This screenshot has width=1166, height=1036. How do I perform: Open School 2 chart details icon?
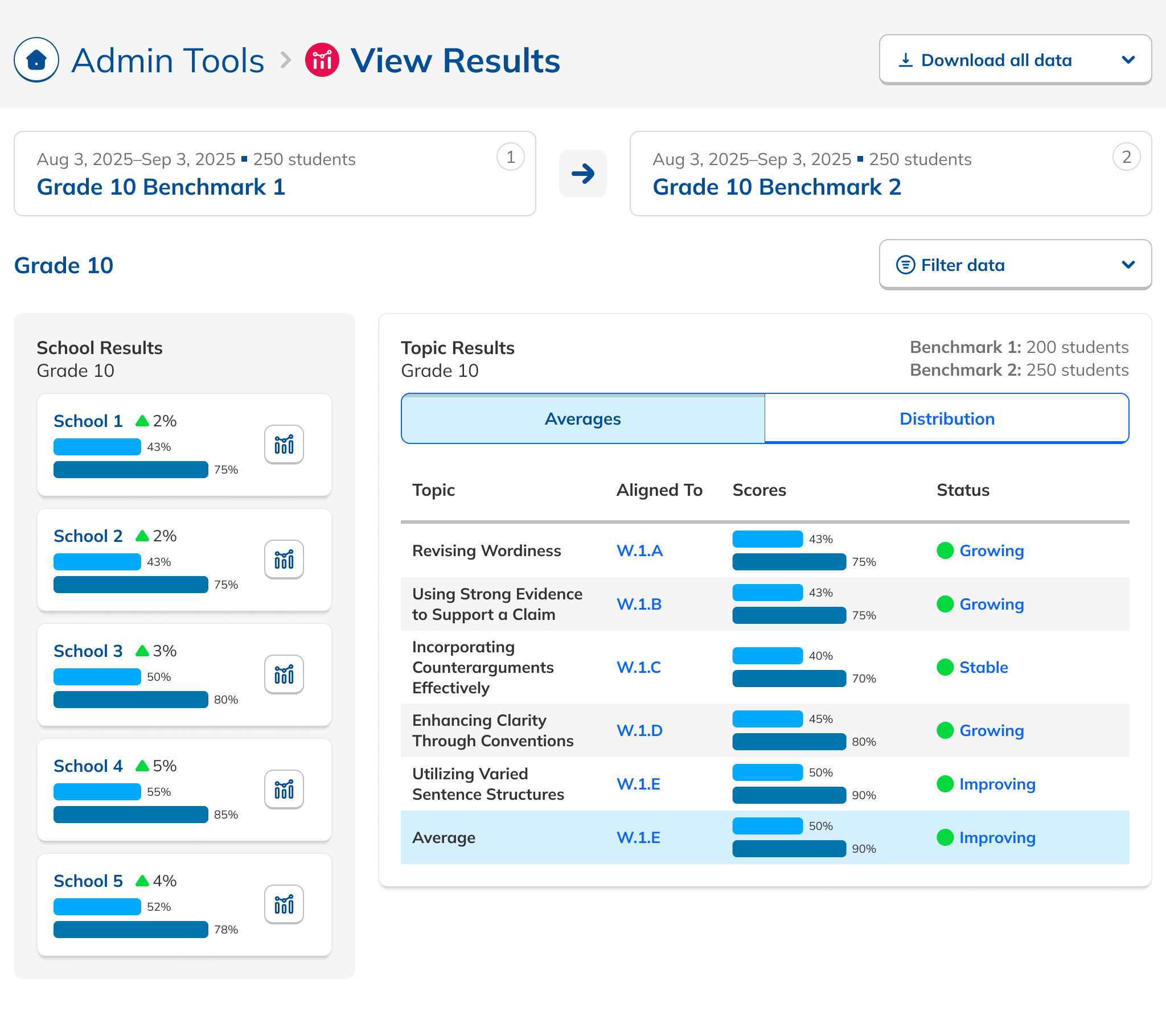click(x=284, y=560)
